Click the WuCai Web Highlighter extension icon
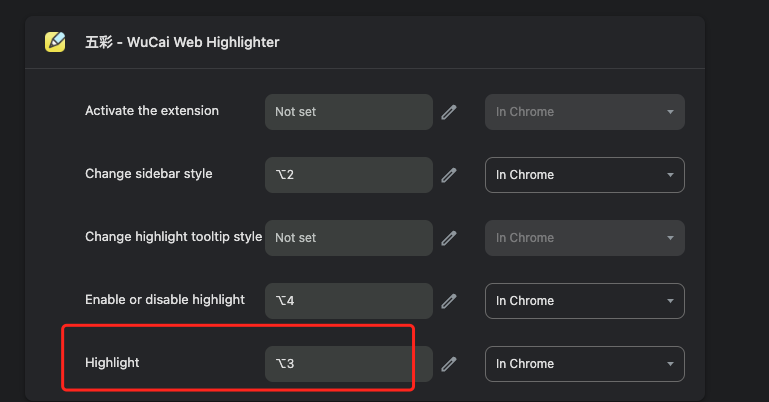Image resolution: width=769 pixels, height=402 pixels. tap(55, 42)
